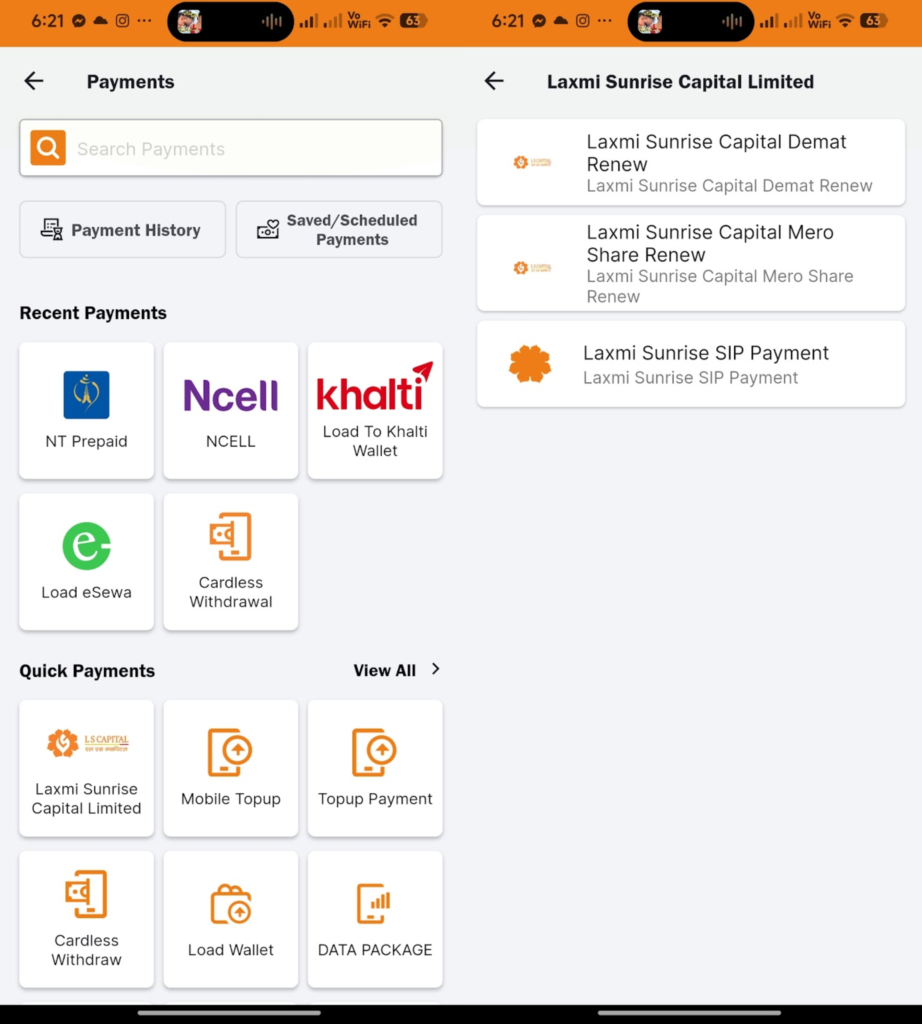Tap gesture navigation bar on left screen
922x1024 pixels.
coord(229,1013)
